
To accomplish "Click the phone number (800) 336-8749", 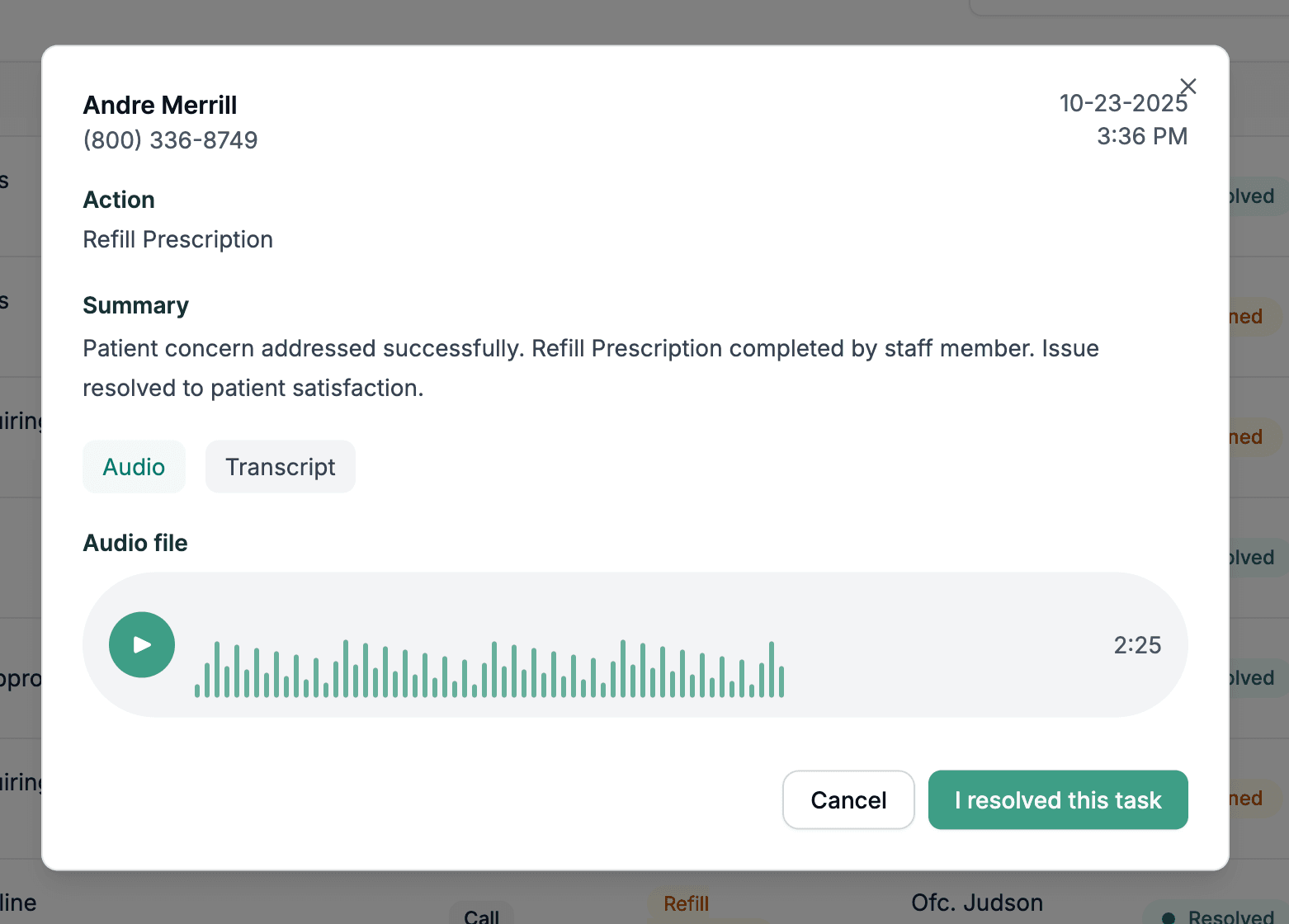I will (x=170, y=140).
